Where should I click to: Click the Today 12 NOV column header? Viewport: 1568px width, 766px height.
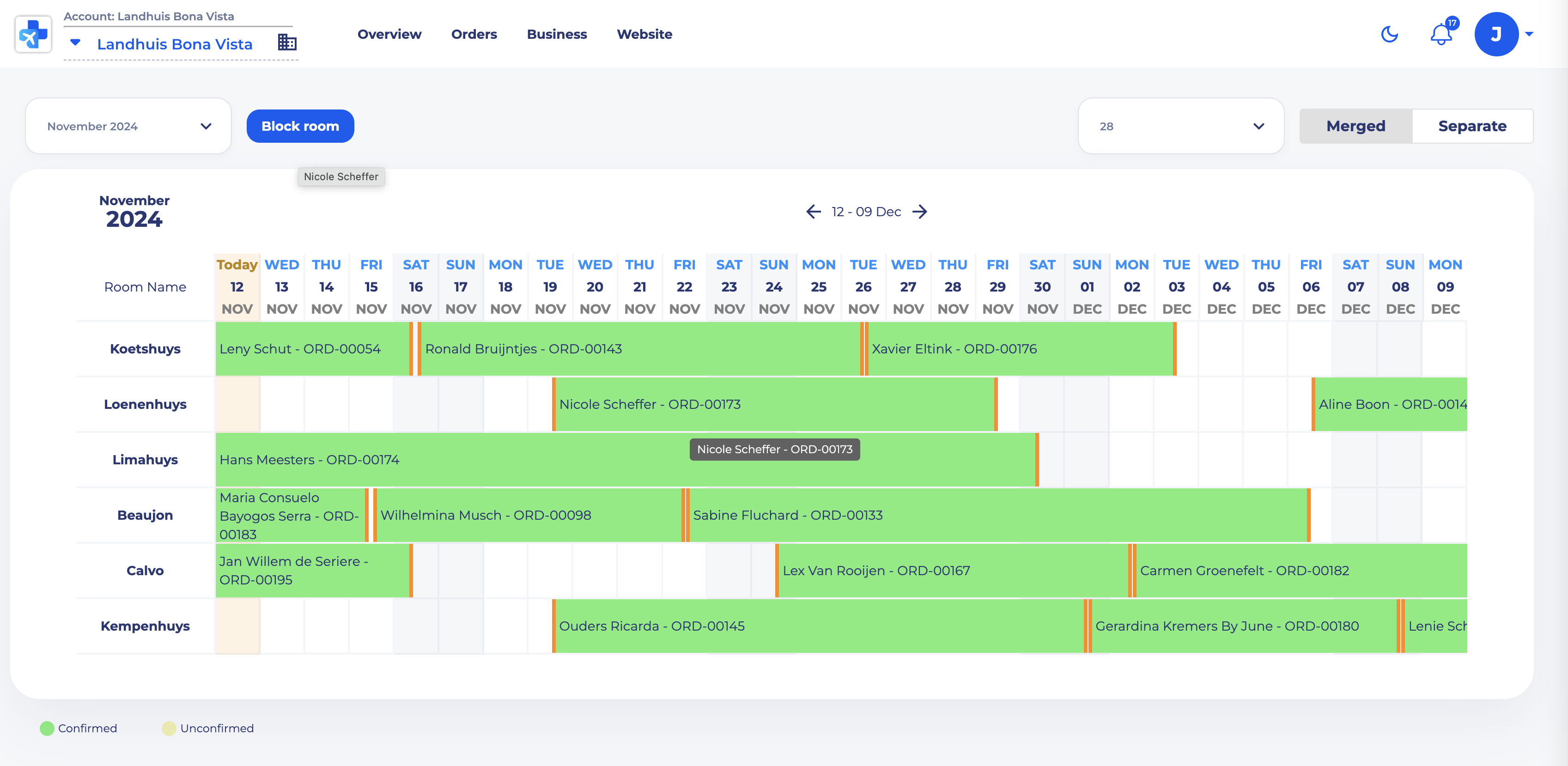tap(237, 286)
